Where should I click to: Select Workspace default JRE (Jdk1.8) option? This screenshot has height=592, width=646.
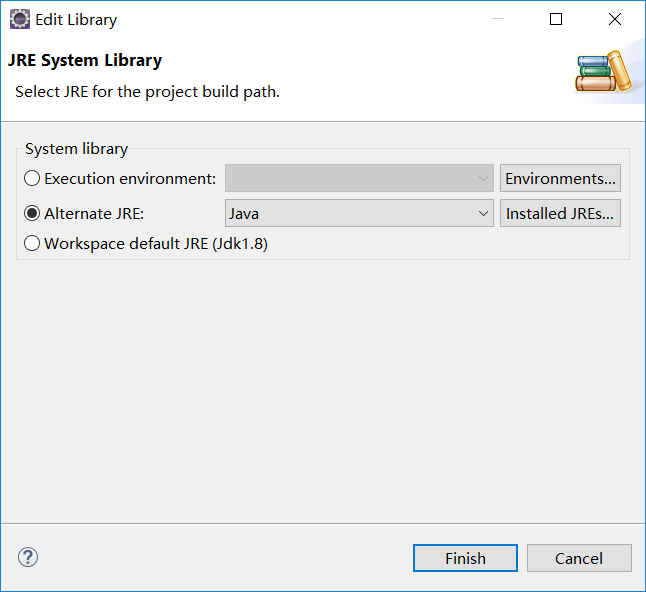pyautogui.click(x=33, y=243)
